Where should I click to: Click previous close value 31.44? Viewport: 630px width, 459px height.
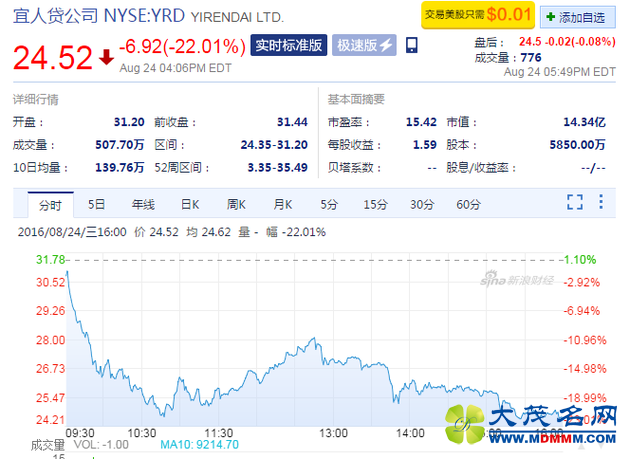[292, 122]
